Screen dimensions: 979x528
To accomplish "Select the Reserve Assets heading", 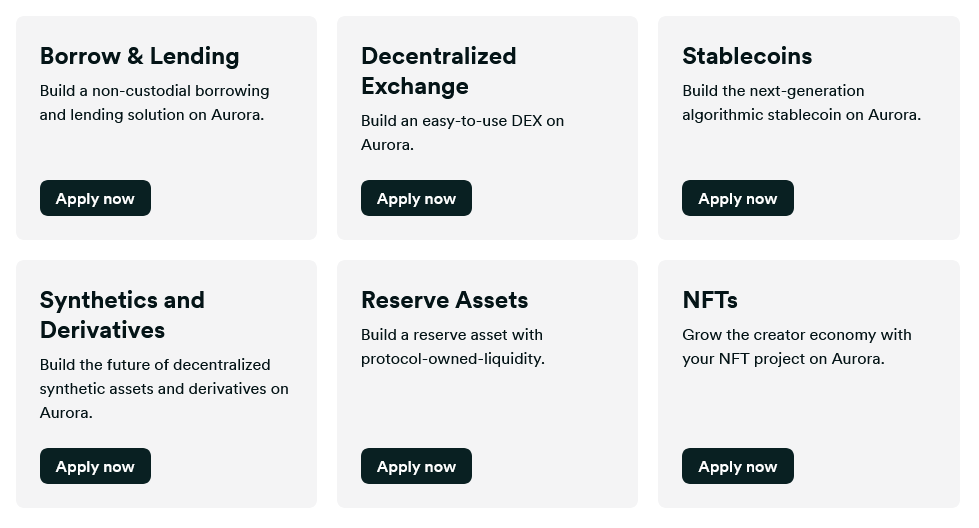I will click(x=444, y=300).
